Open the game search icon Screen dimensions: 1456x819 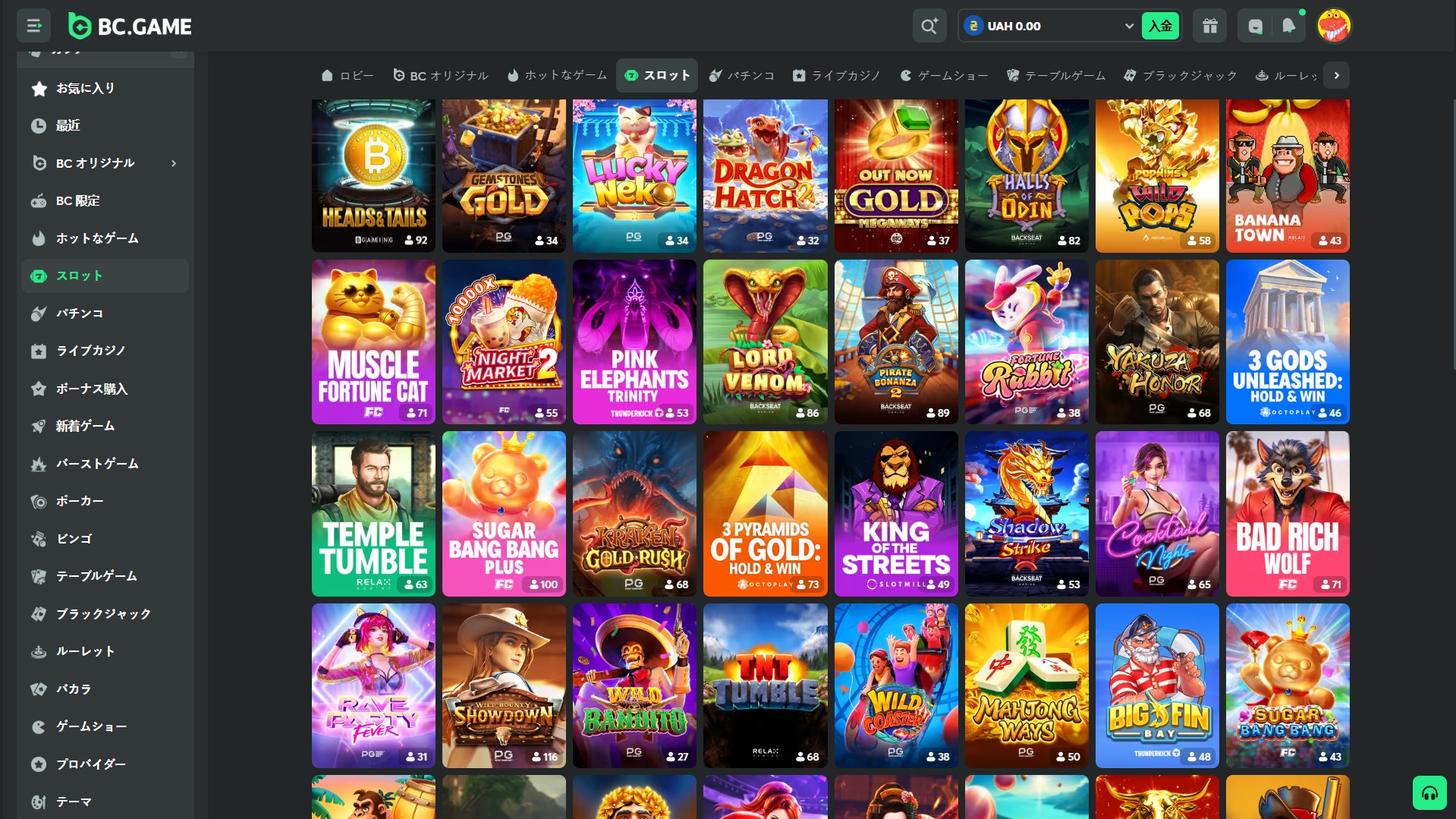[x=929, y=26]
